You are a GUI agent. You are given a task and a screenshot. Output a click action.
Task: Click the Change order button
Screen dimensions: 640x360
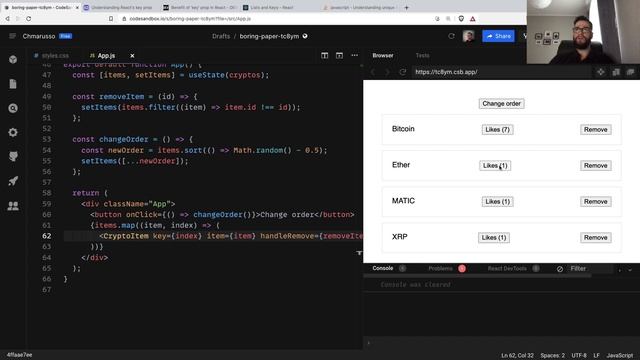coord(501,104)
